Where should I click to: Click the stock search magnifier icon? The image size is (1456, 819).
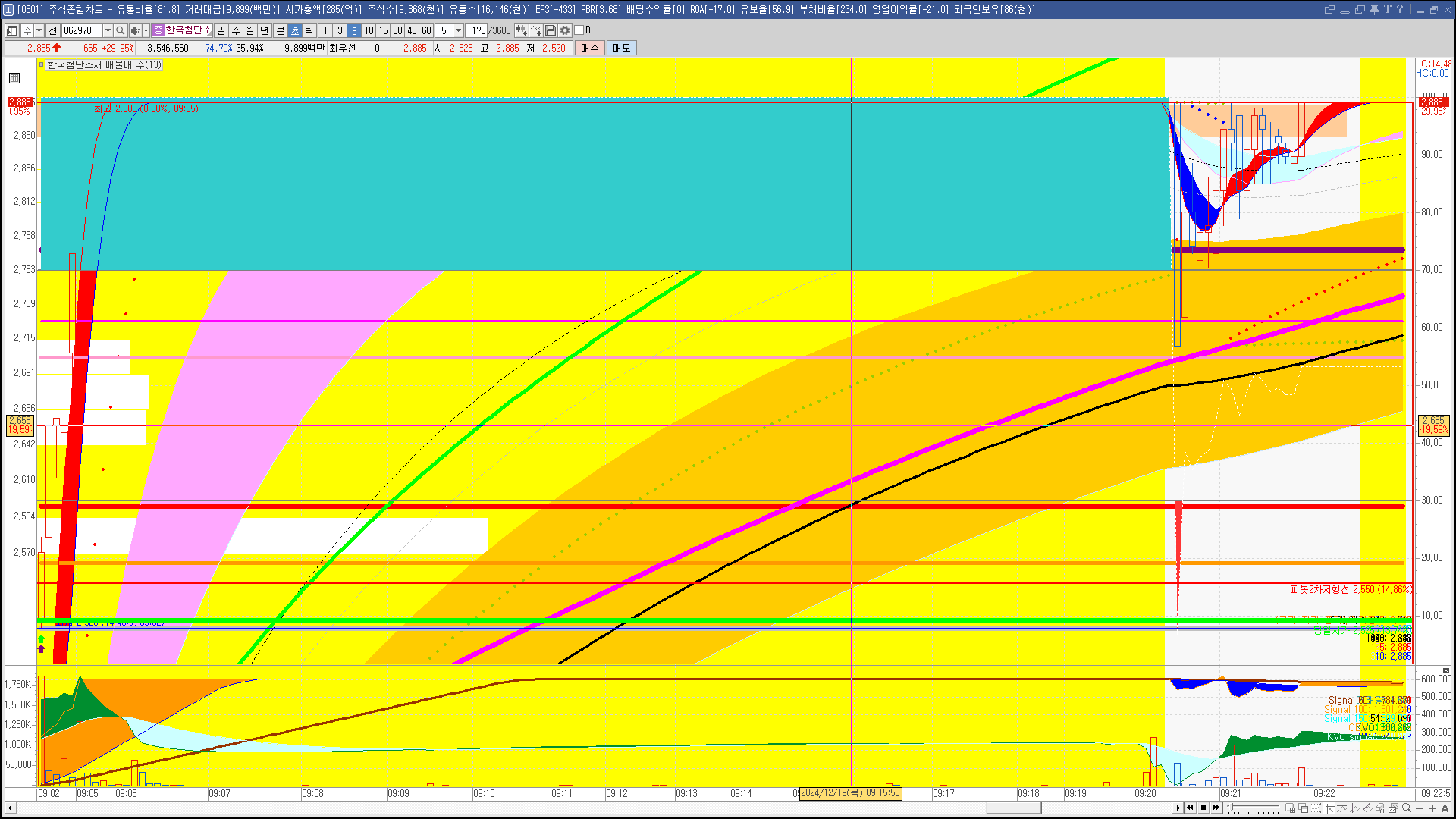click(x=120, y=30)
